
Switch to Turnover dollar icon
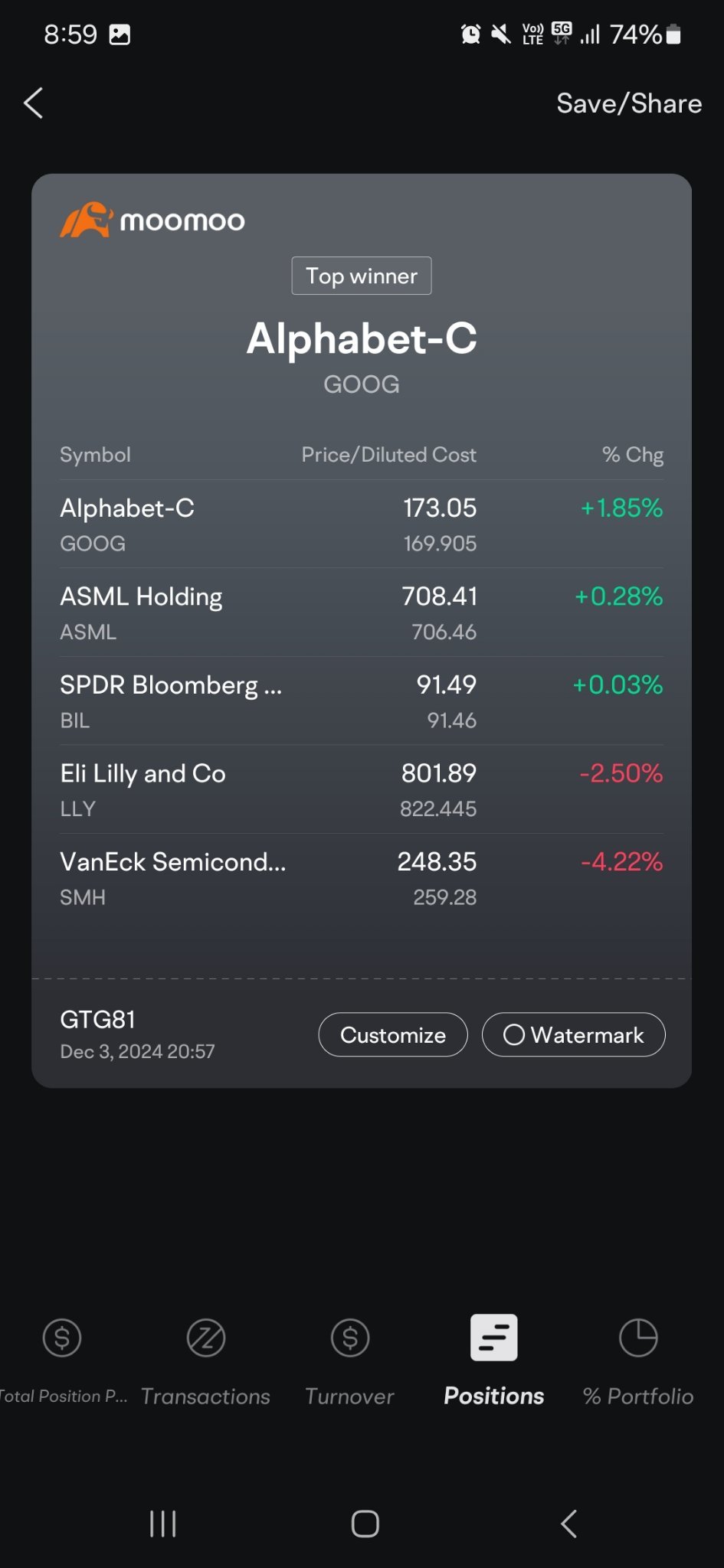pos(350,1338)
